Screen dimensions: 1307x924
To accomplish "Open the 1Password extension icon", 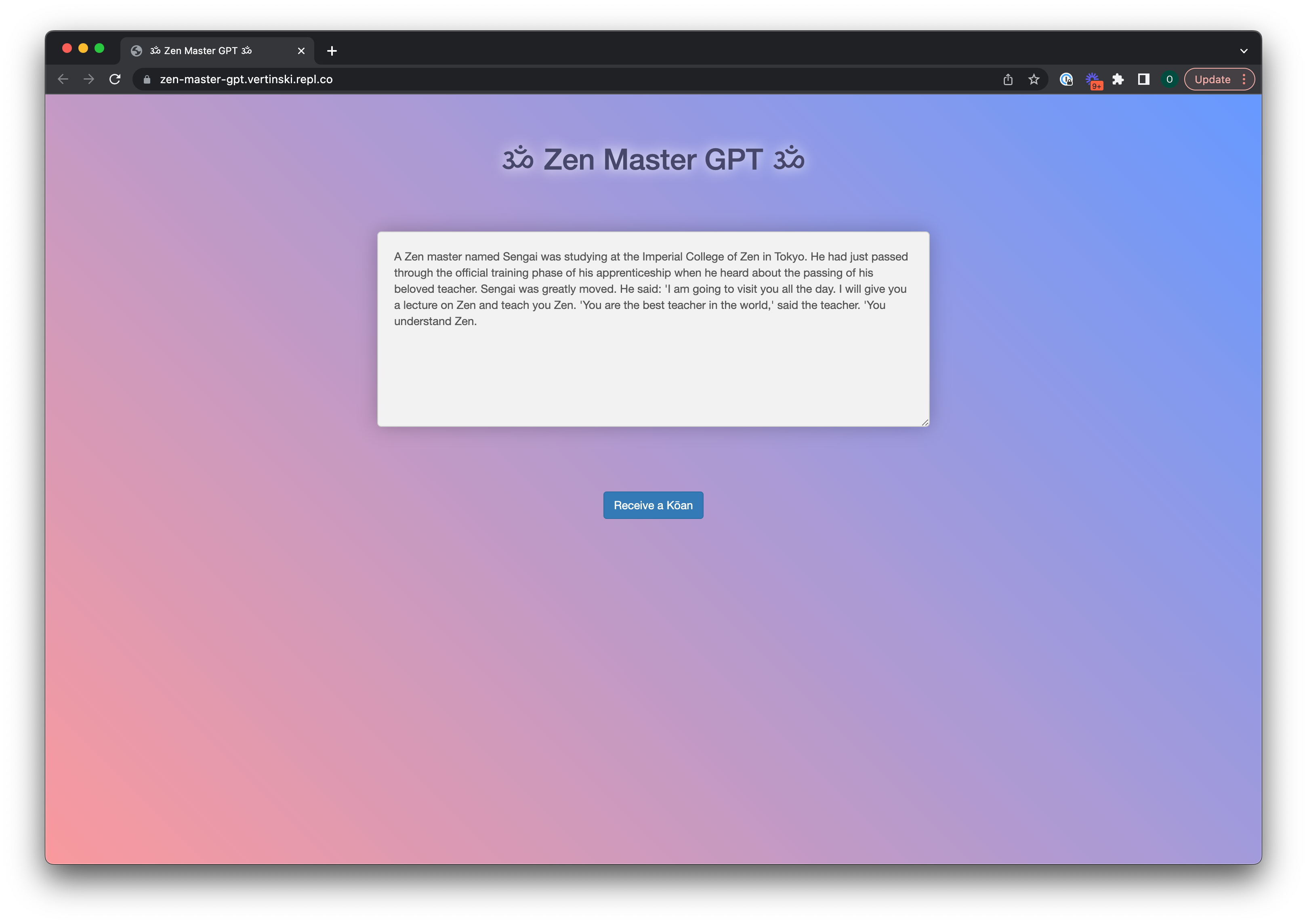I will point(1065,79).
